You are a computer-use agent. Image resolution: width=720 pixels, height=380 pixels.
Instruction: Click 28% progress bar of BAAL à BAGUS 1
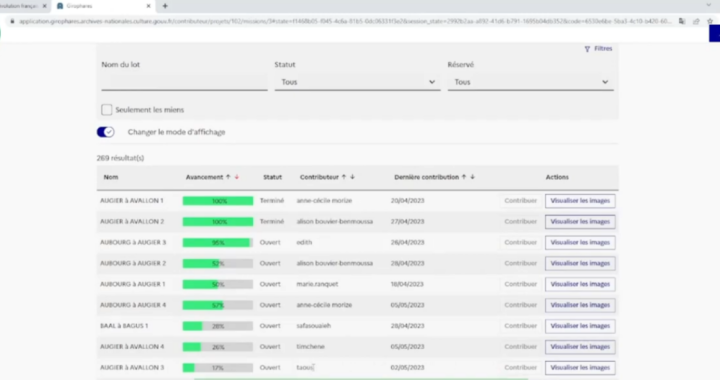218,326
